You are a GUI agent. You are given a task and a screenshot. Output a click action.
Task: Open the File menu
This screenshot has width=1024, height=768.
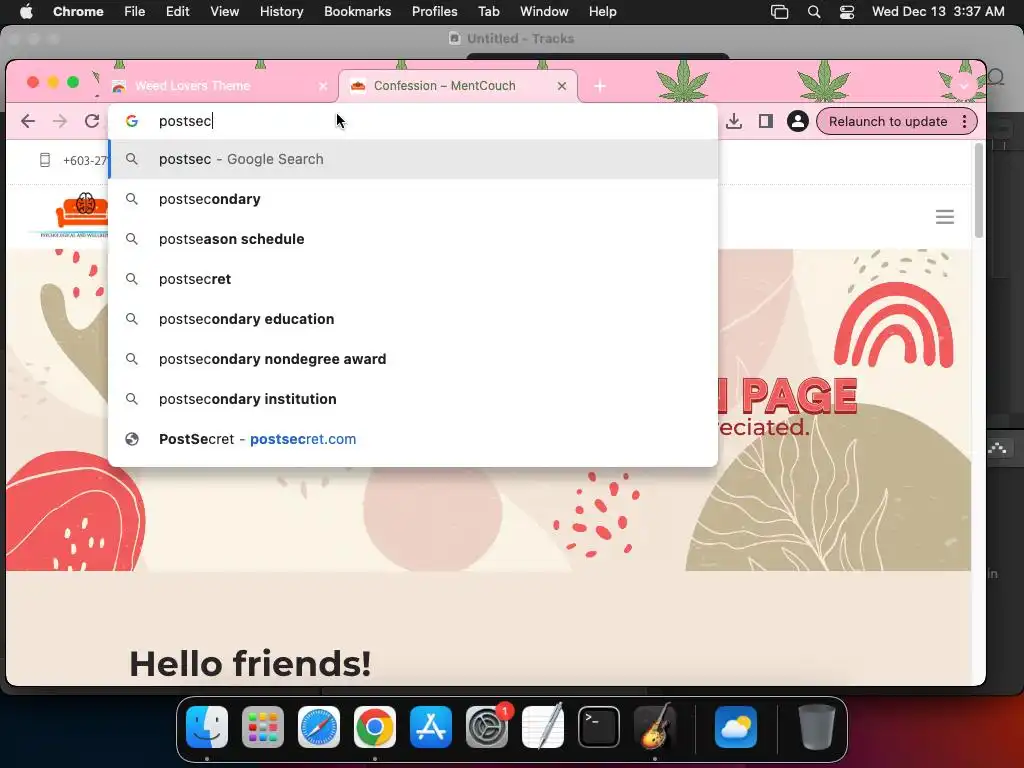(x=135, y=12)
